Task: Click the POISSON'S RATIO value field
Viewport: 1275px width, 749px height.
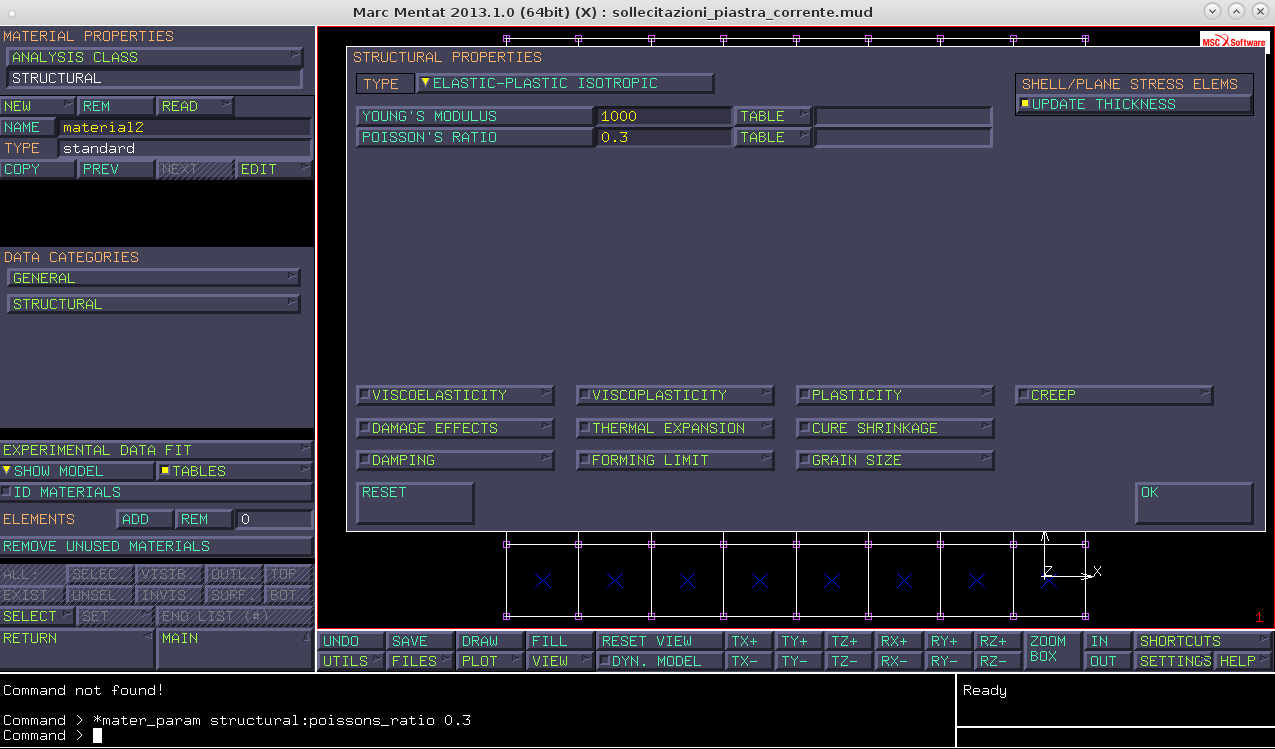Action: 664,137
